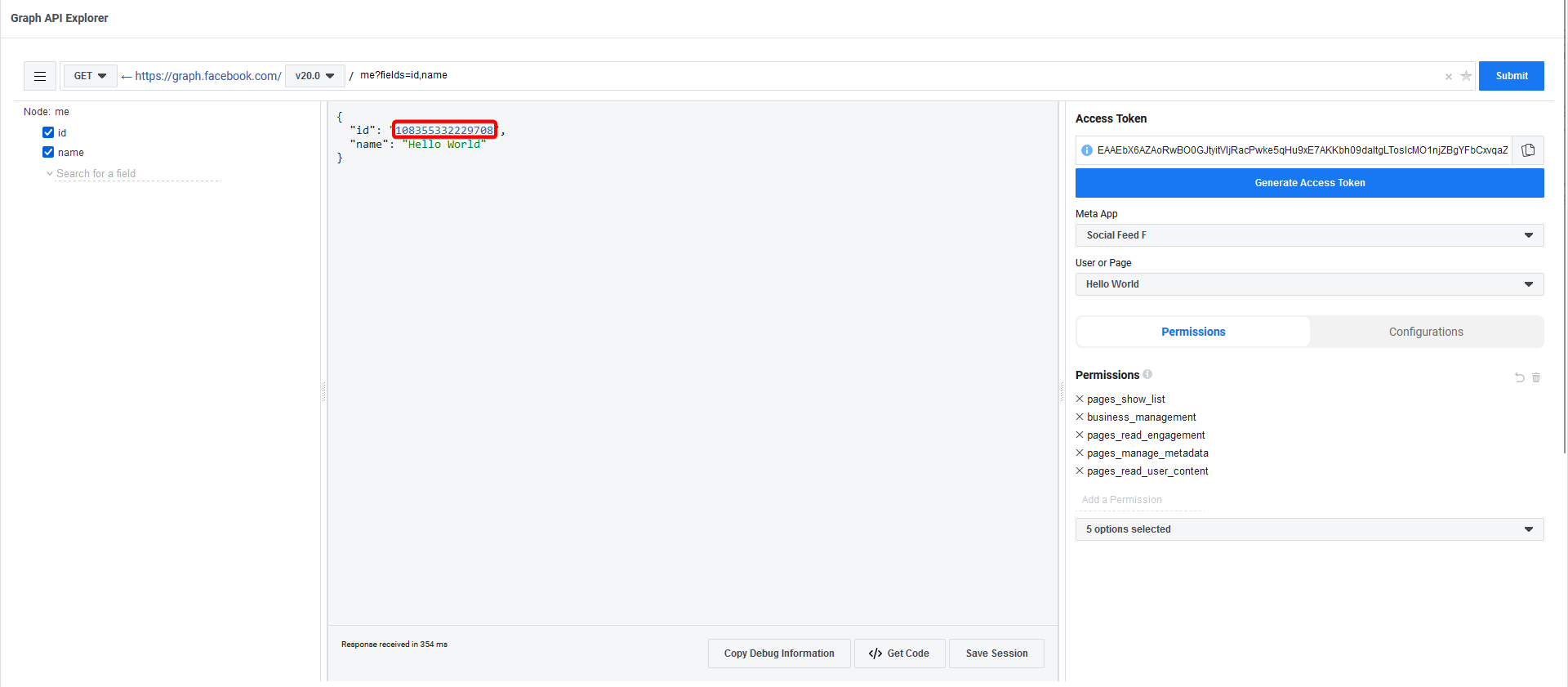Screen dimensions: 1568x687
Task: Open the Meta App dropdown
Action: tap(1309, 235)
